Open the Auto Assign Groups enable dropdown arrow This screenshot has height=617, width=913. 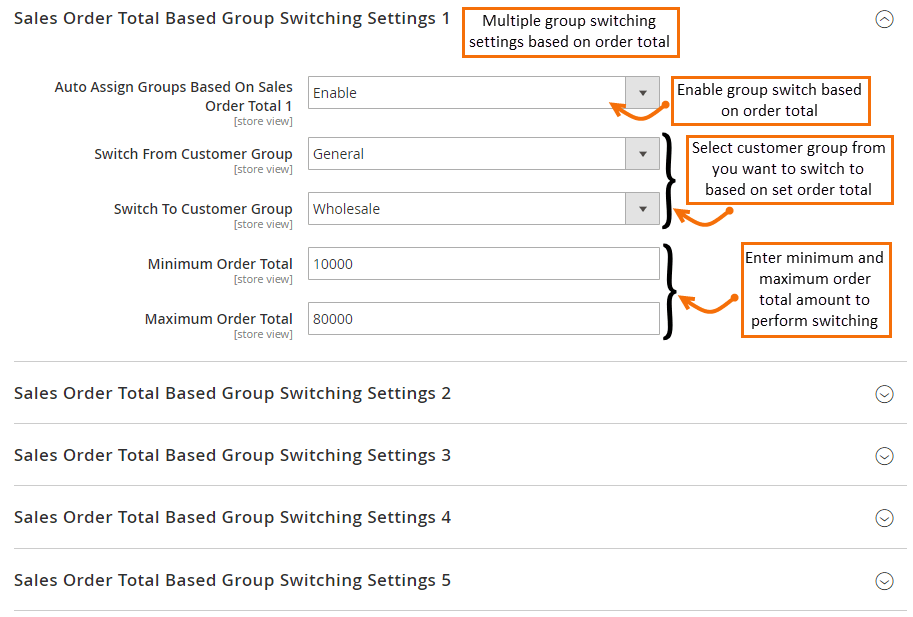coord(642,92)
